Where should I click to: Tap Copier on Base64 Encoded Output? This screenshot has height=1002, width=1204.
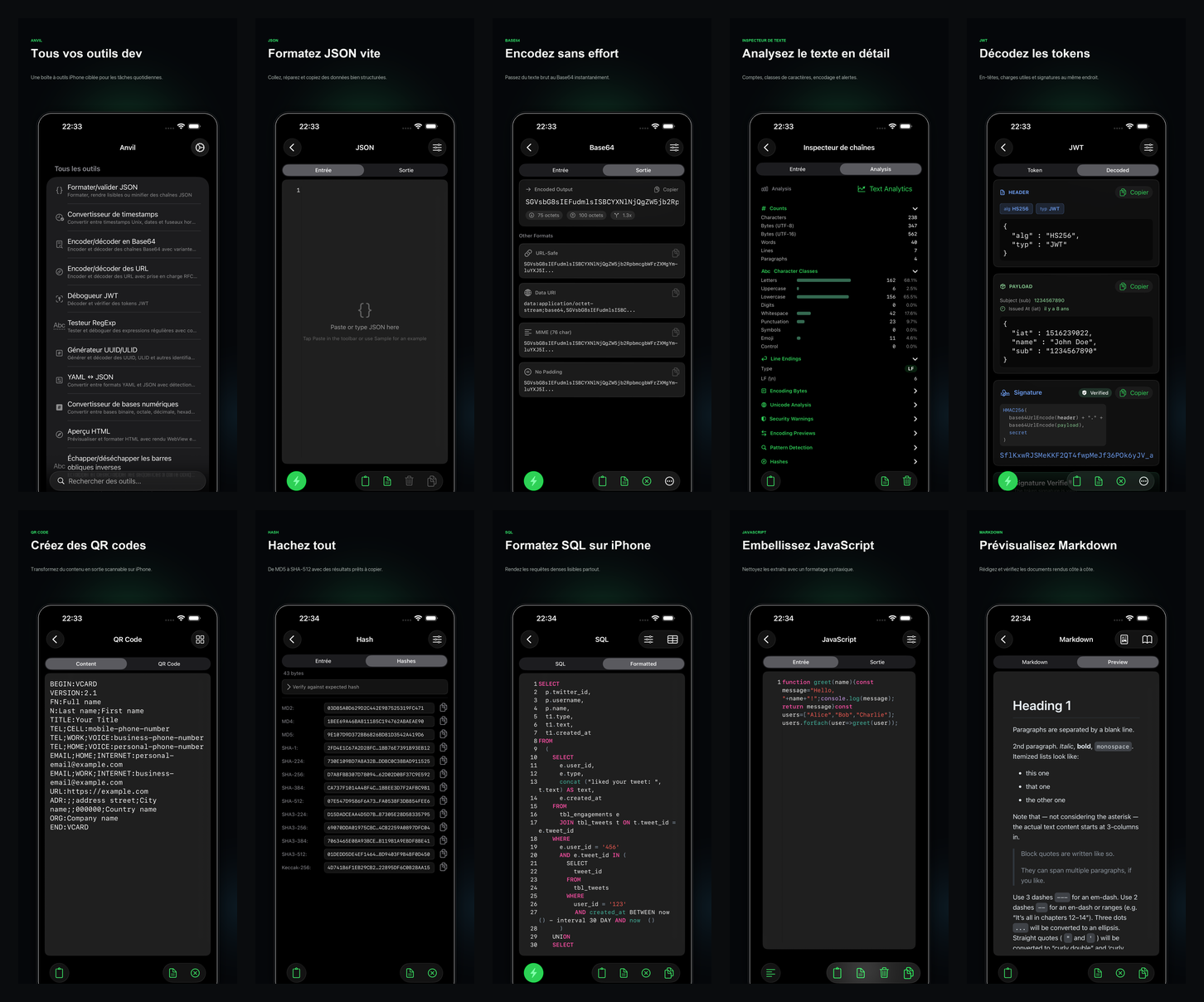pos(666,189)
